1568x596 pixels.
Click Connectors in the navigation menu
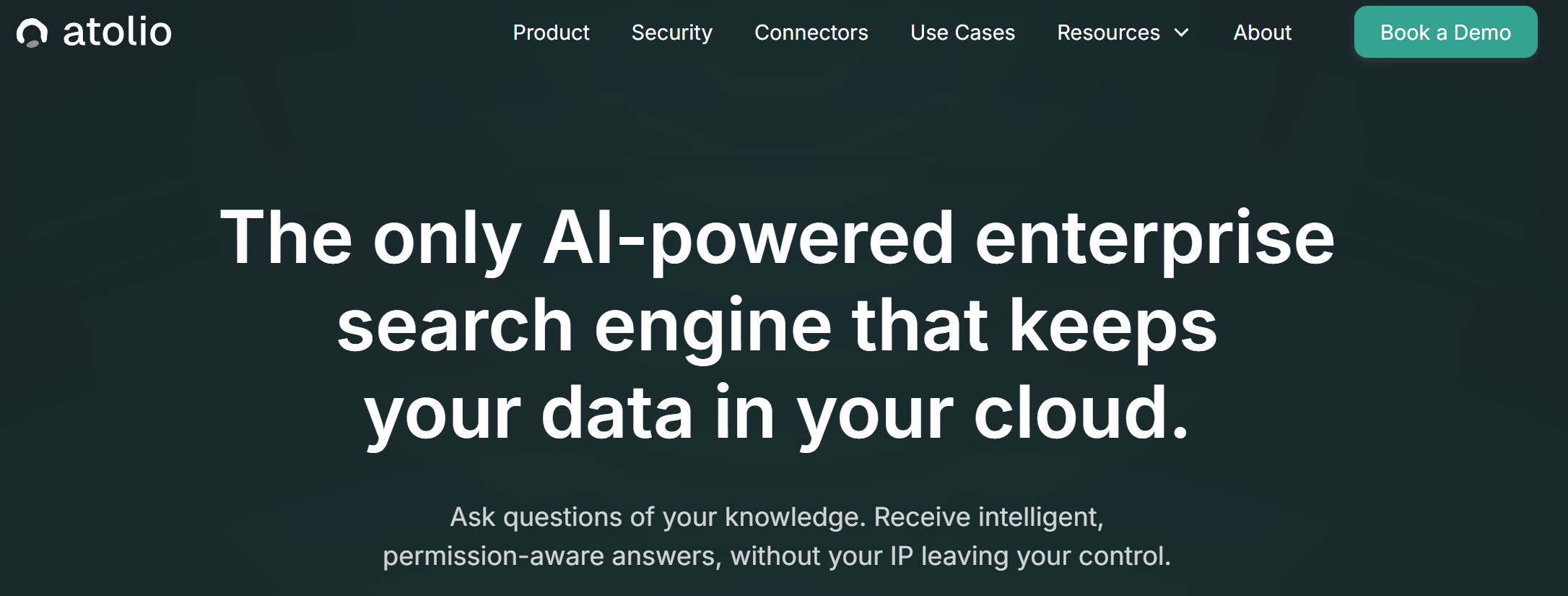(x=811, y=33)
